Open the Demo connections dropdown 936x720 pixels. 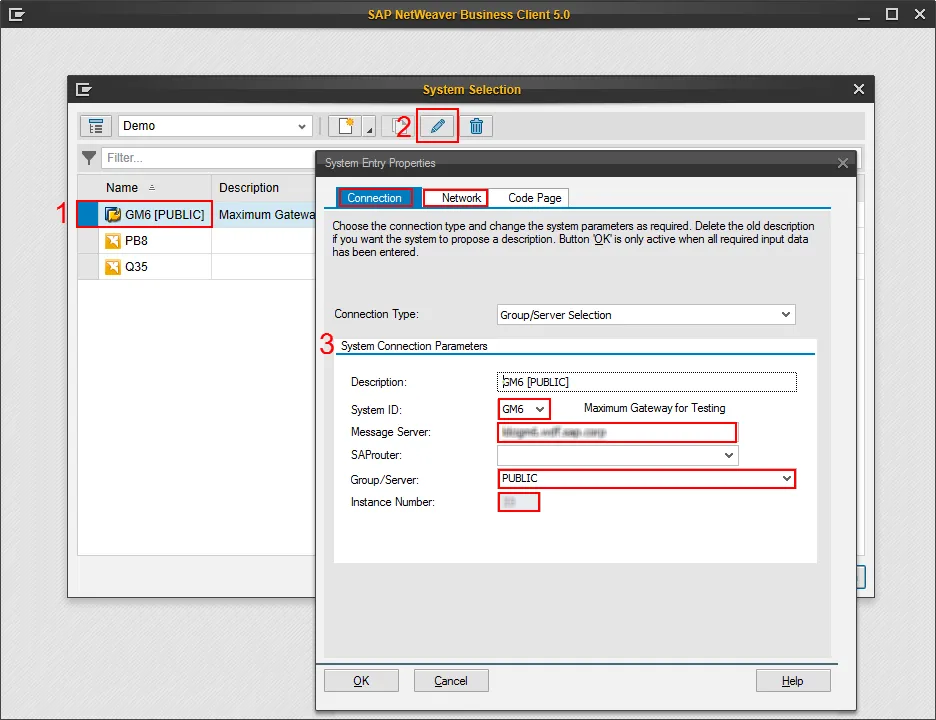pos(303,125)
